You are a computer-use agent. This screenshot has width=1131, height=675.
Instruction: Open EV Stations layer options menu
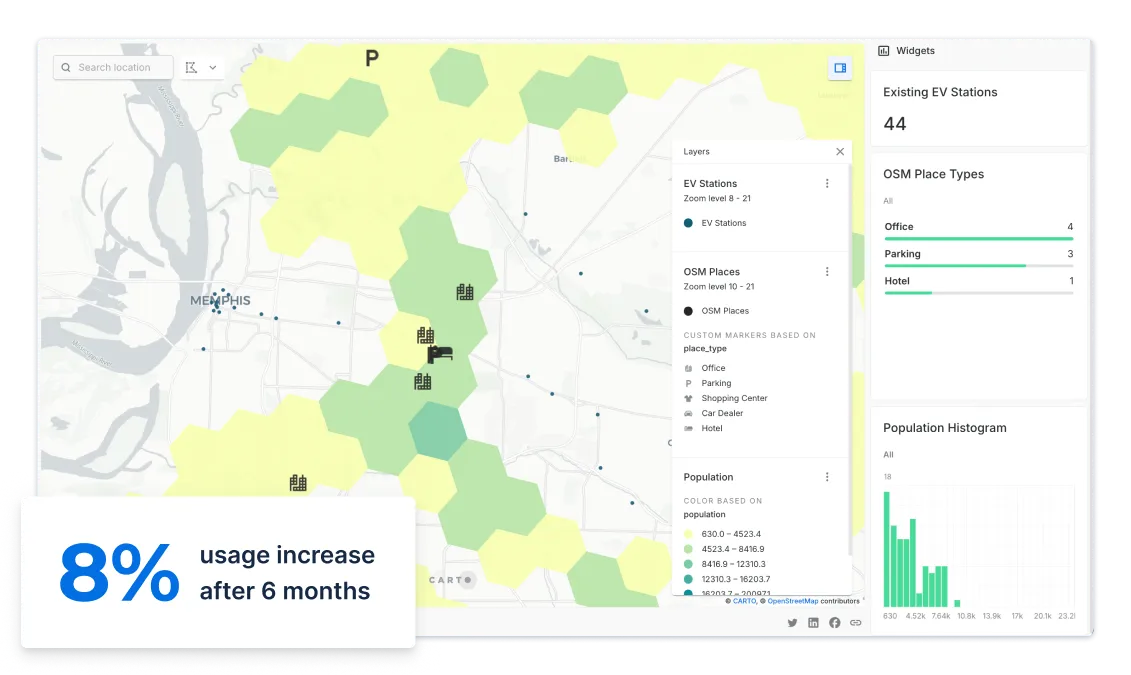click(x=827, y=184)
